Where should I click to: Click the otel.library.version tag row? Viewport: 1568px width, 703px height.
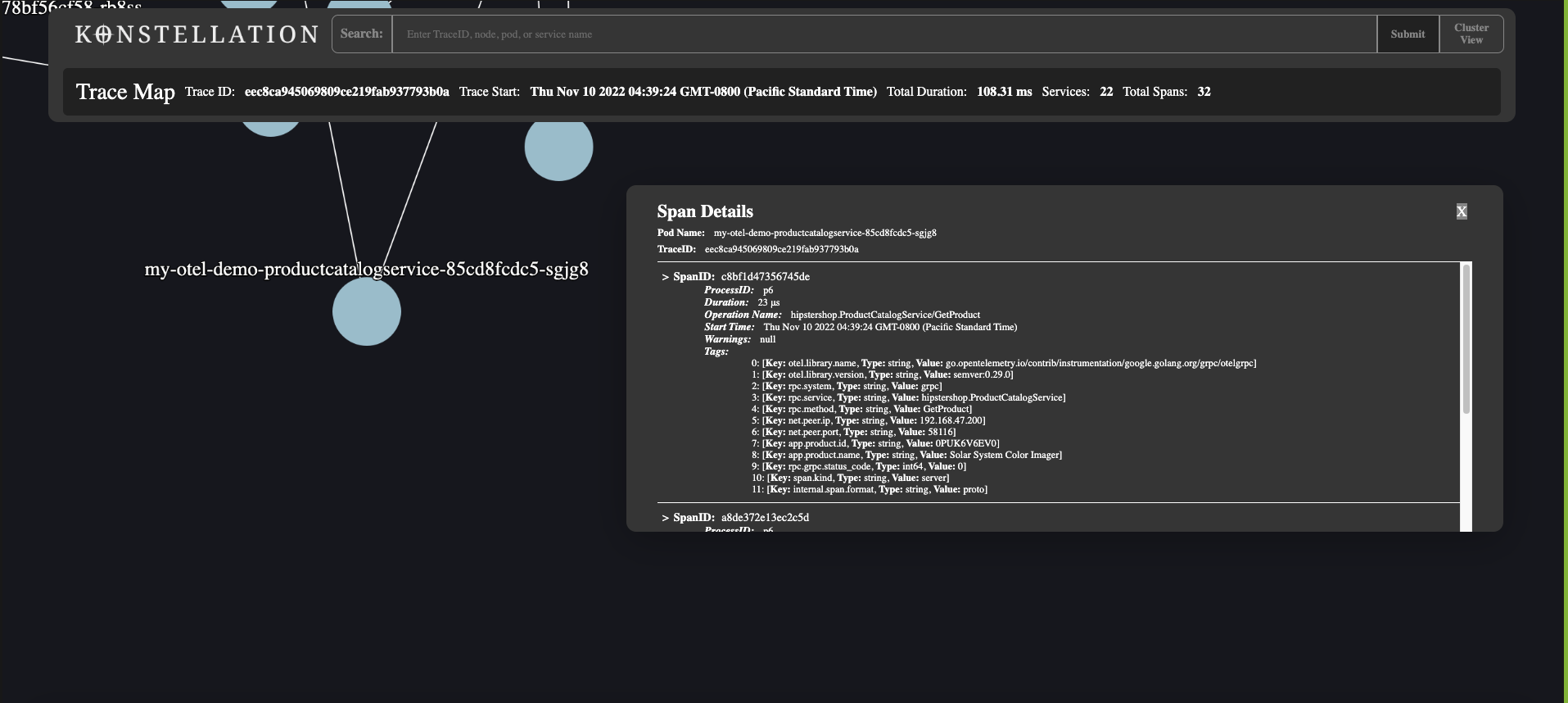tap(882, 374)
